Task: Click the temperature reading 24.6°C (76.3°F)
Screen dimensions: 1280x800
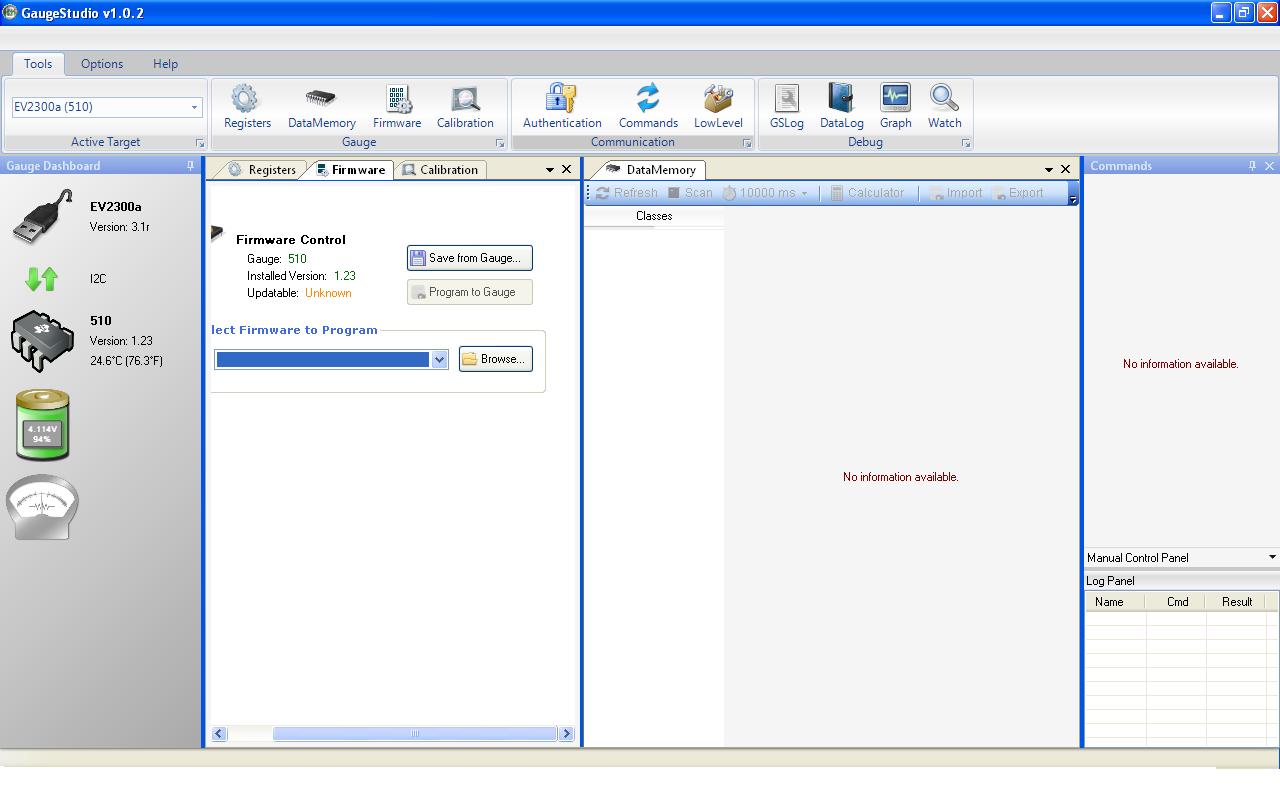Action: pyautogui.click(x=126, y=361)
